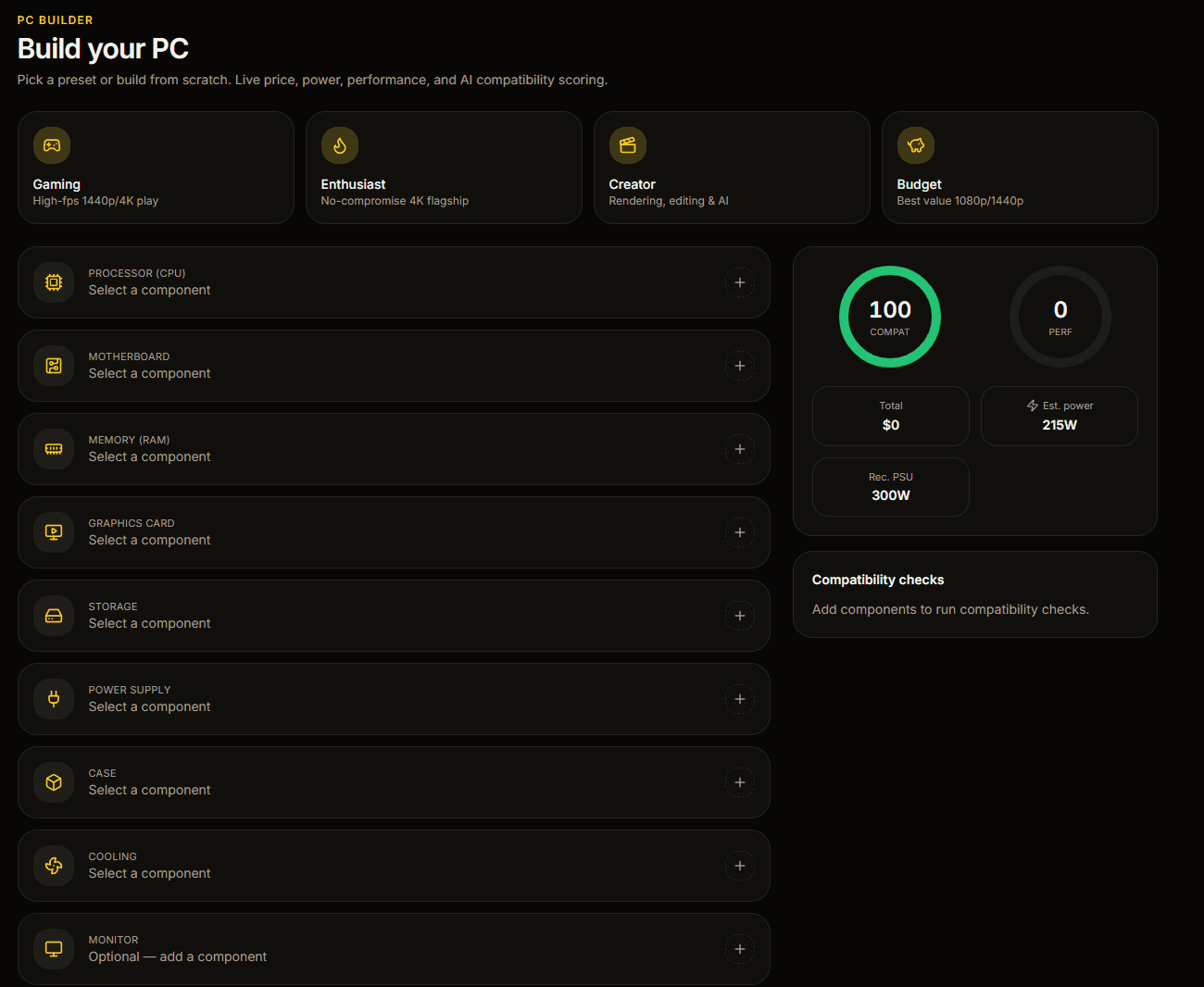Add memory using the RAM plus button
Viewport: 1204px width, 987px height.
(x=740, y=449)
